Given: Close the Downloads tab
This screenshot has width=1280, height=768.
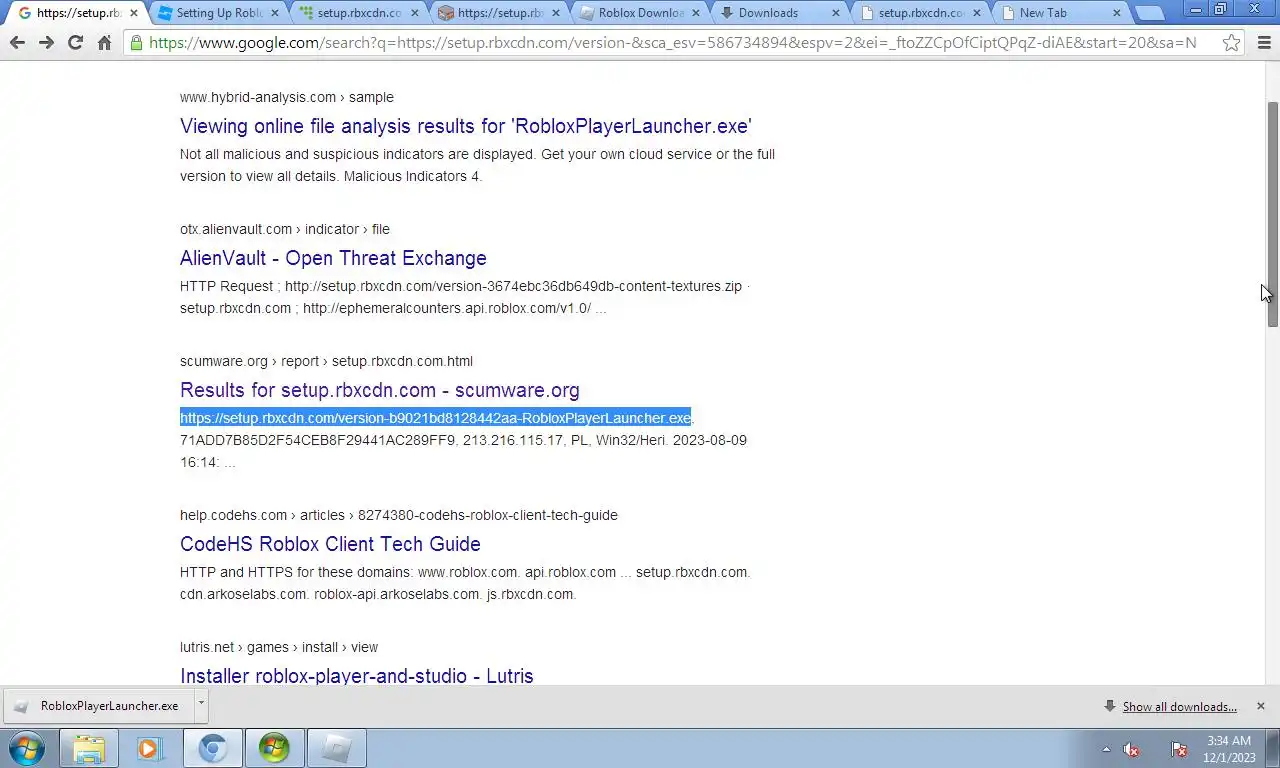Looking at the screenshot, I should point(835,13).
